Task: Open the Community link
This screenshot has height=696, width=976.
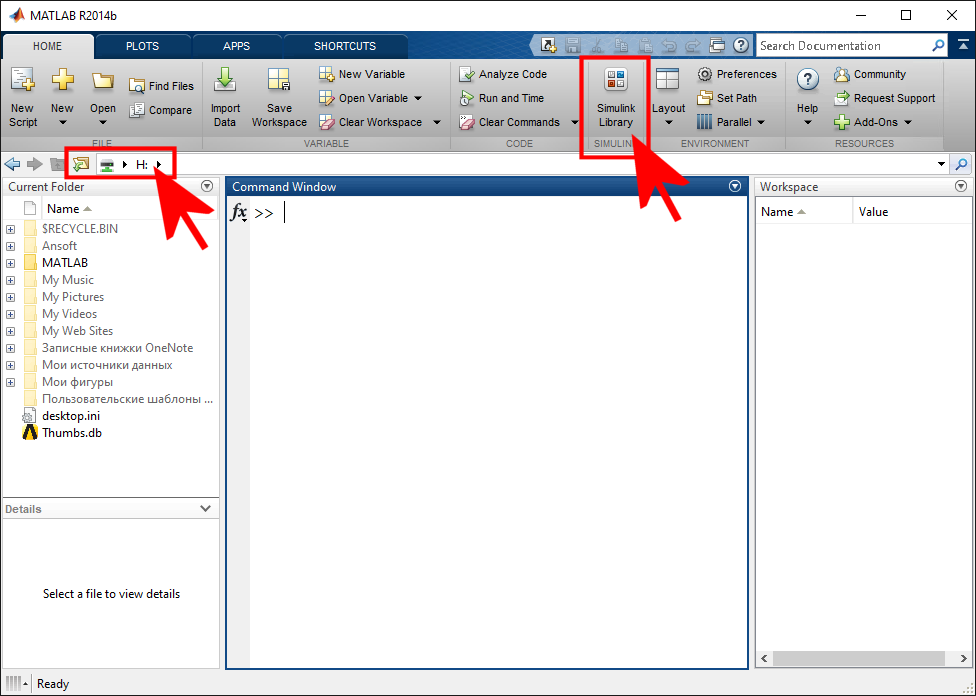Action: 870,74
